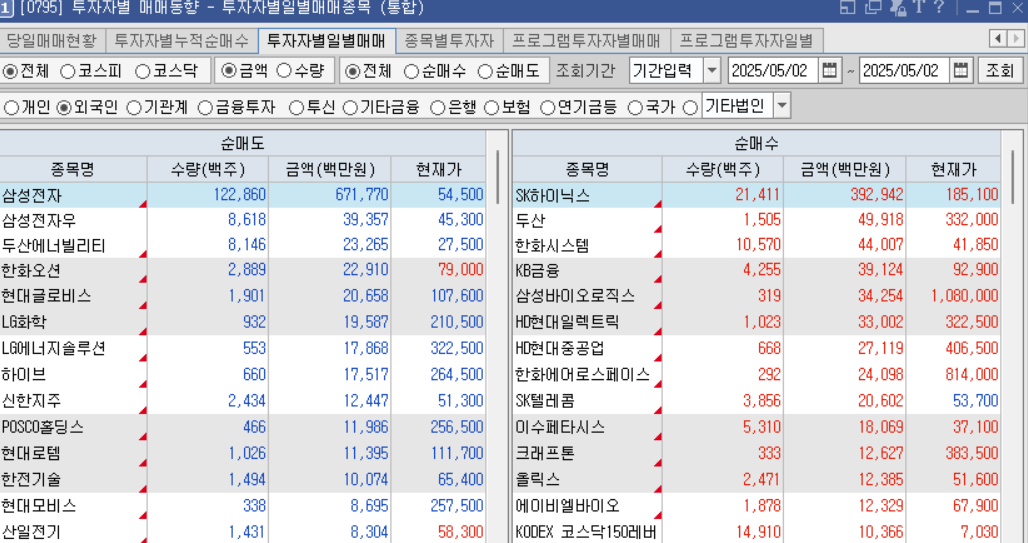
Task: Switch to the 프로그램투자자일별 tab
Action: [x=746, y=41]
